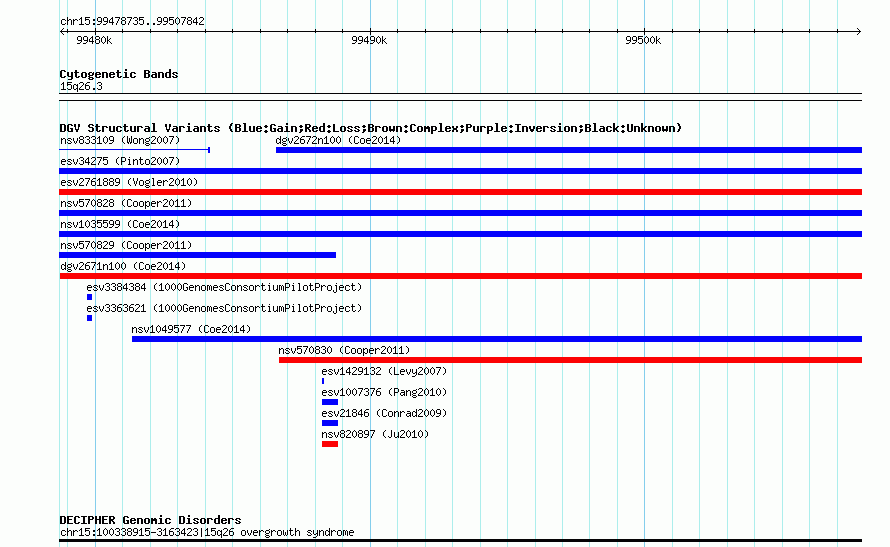Click the chr15:99478735..99507842 region label
Image resolution: width=890 pixels, height=547 pixels.
[x=132, y=21]
